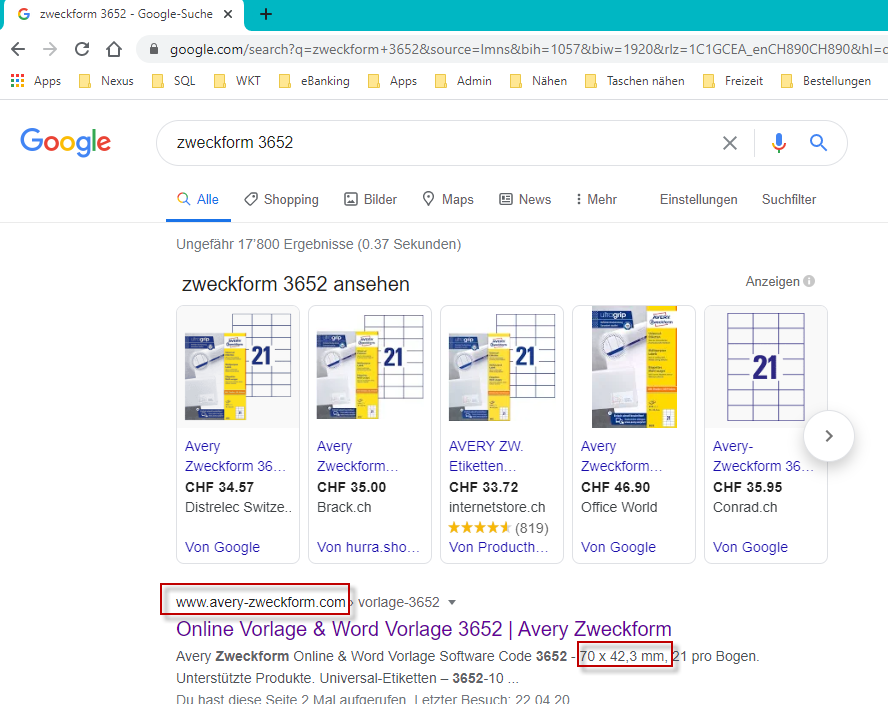888x704 pixels.
Task: Open the CHF 46.90 Avery Zweckform link
Action: click(621, 456)
